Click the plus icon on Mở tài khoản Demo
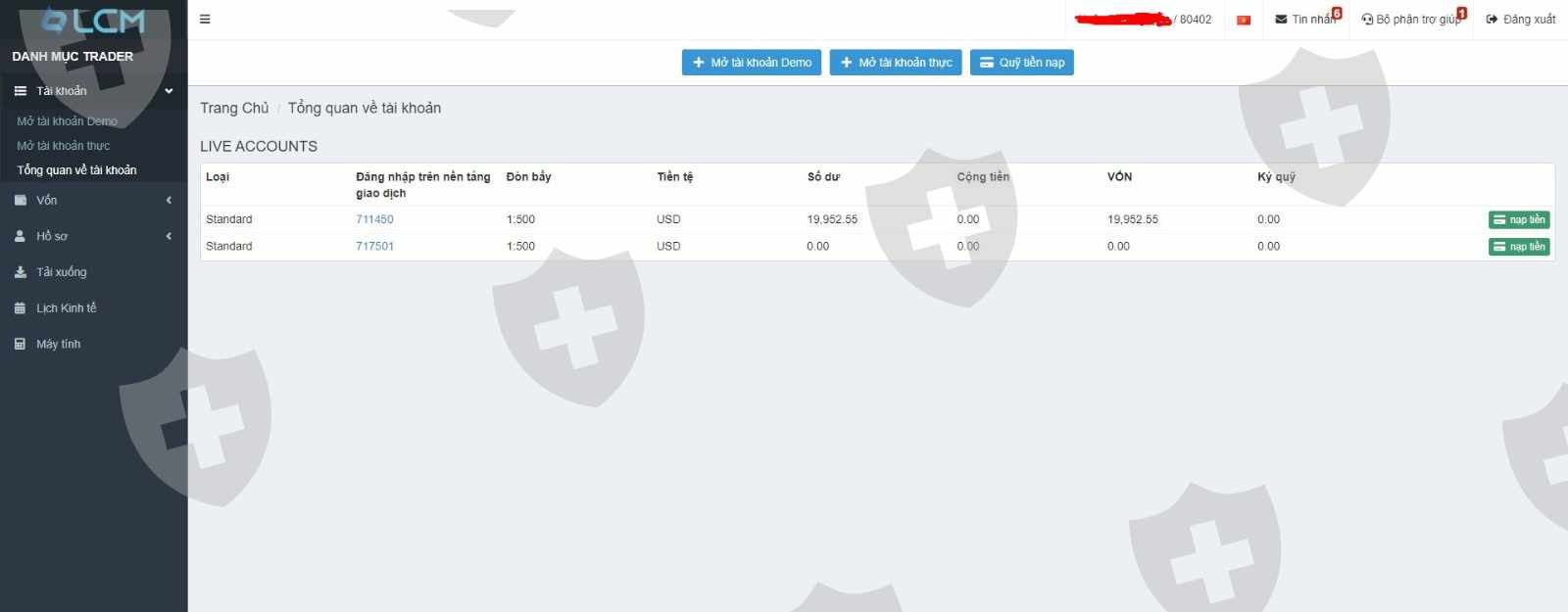Viewport: 1568px width, 612px height. pos(699,63)
